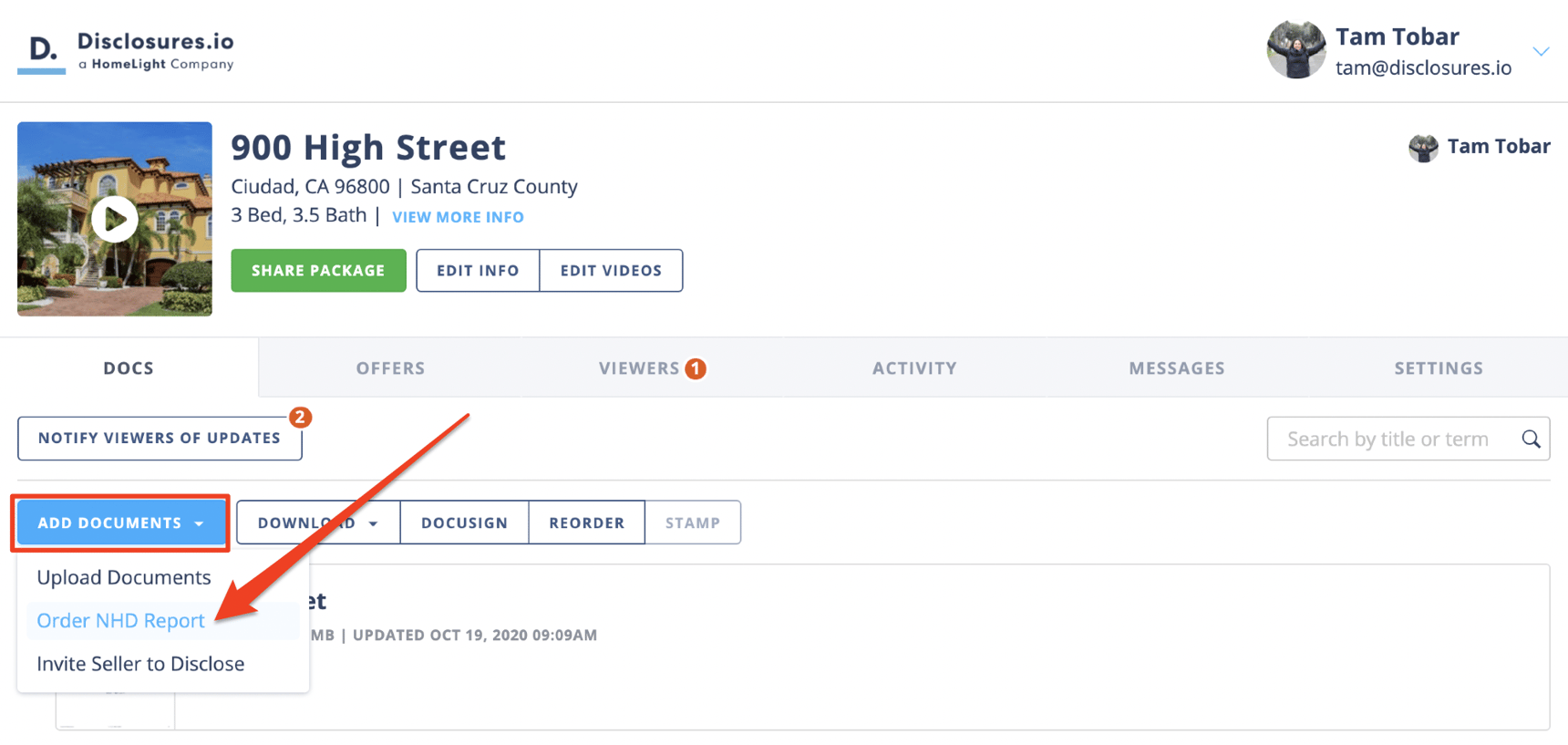
Task: Open the Download dropdown
Action: 317,523
